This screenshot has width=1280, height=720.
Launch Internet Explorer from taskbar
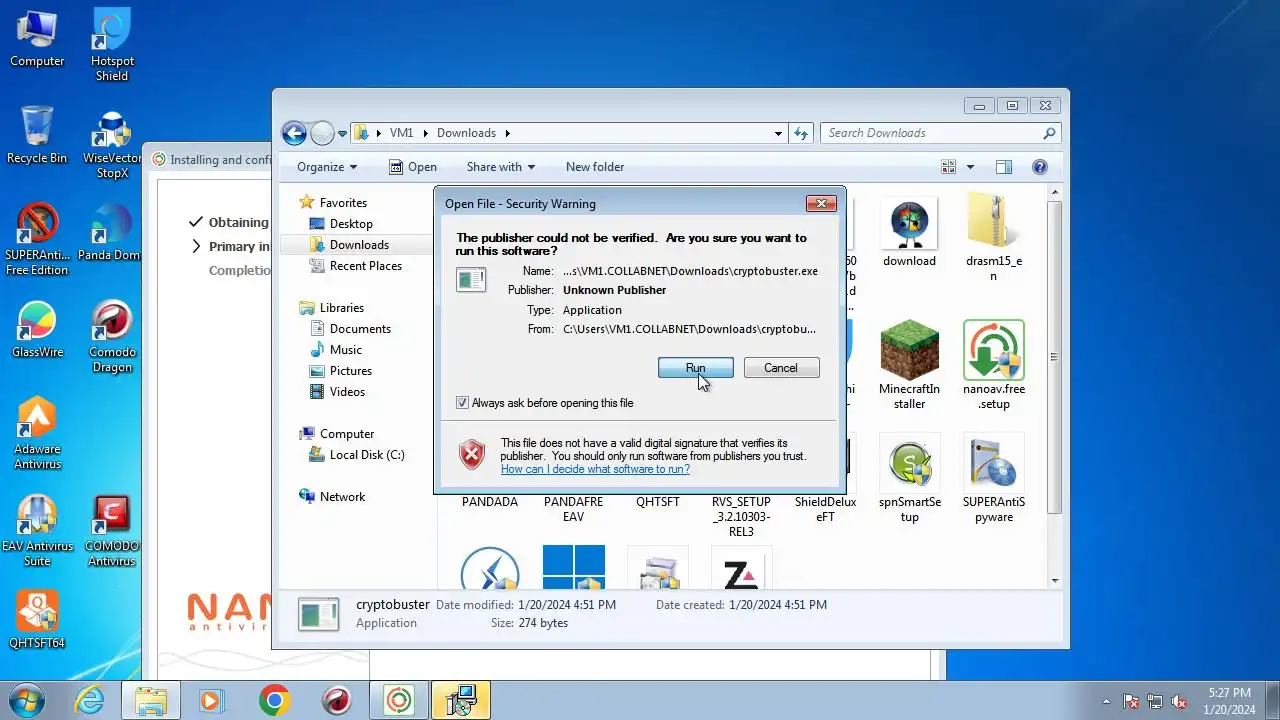(89, 700)
